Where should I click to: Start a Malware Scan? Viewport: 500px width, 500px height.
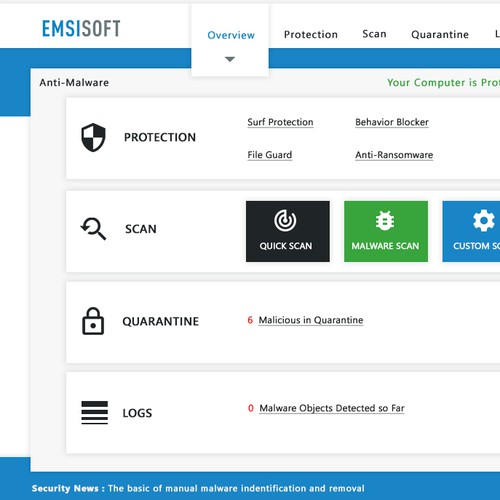(x=386, y=231)
